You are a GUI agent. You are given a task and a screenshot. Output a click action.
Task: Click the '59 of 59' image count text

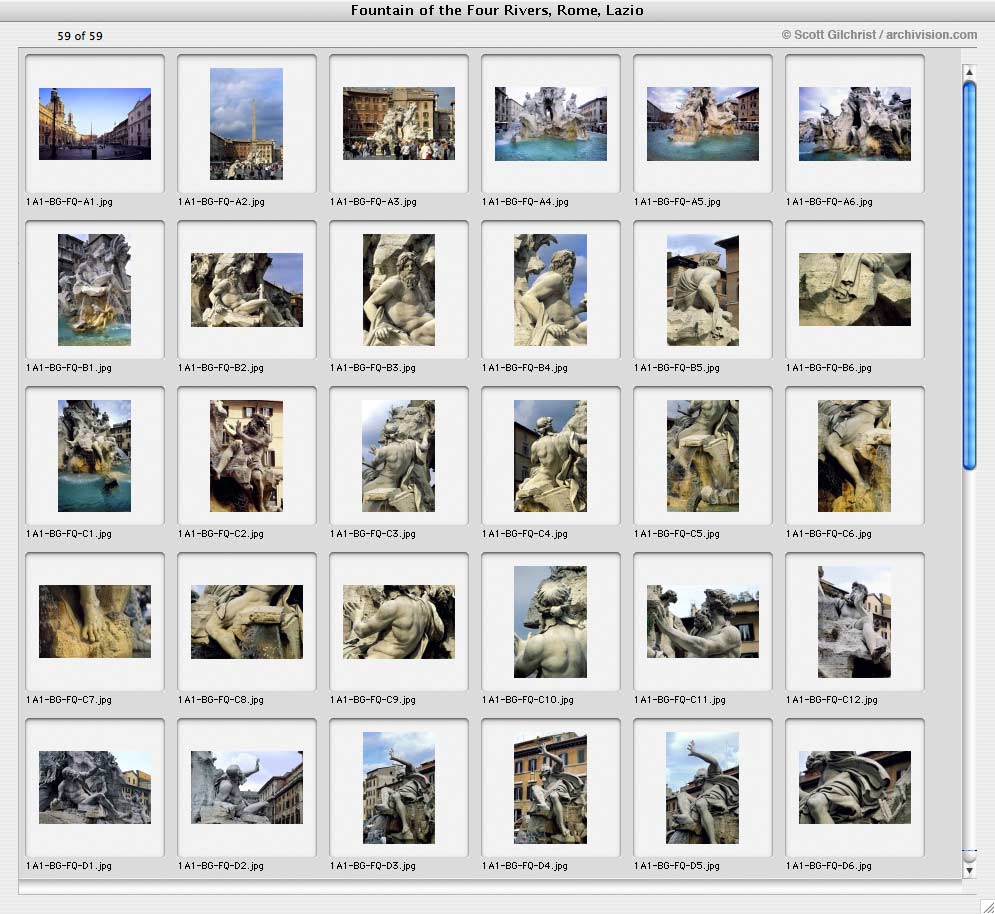click(80, 36)
